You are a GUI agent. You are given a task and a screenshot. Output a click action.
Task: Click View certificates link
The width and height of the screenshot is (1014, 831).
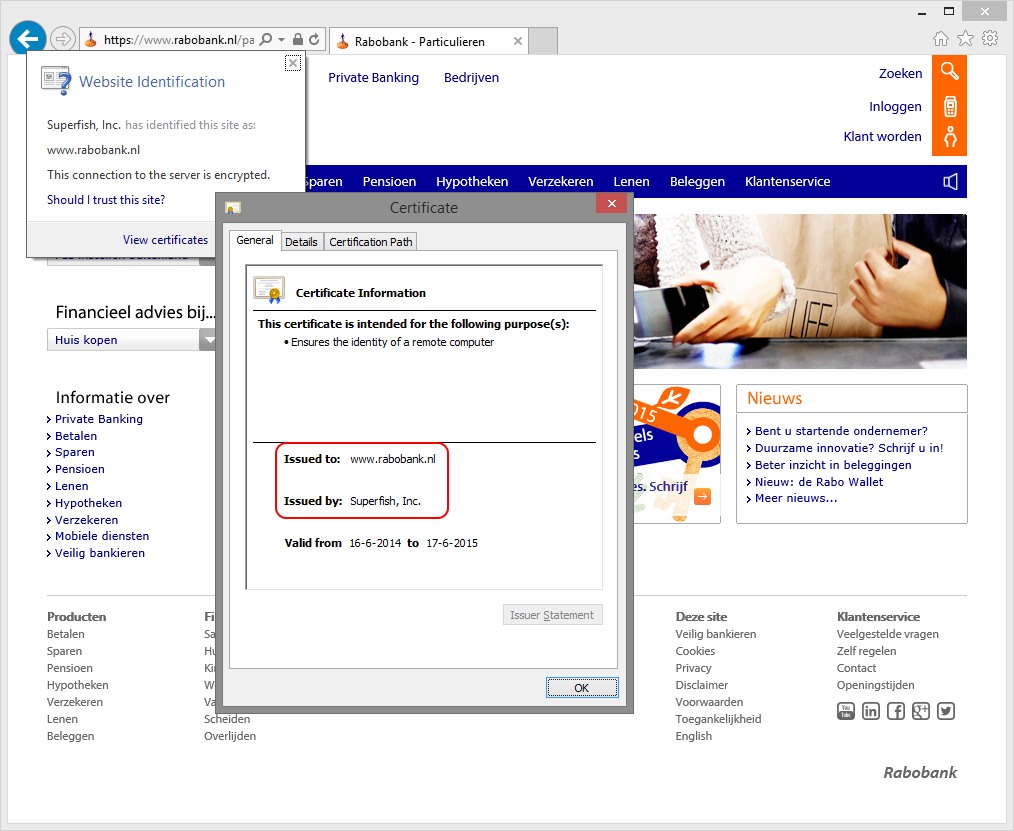[x=166, y=240]
